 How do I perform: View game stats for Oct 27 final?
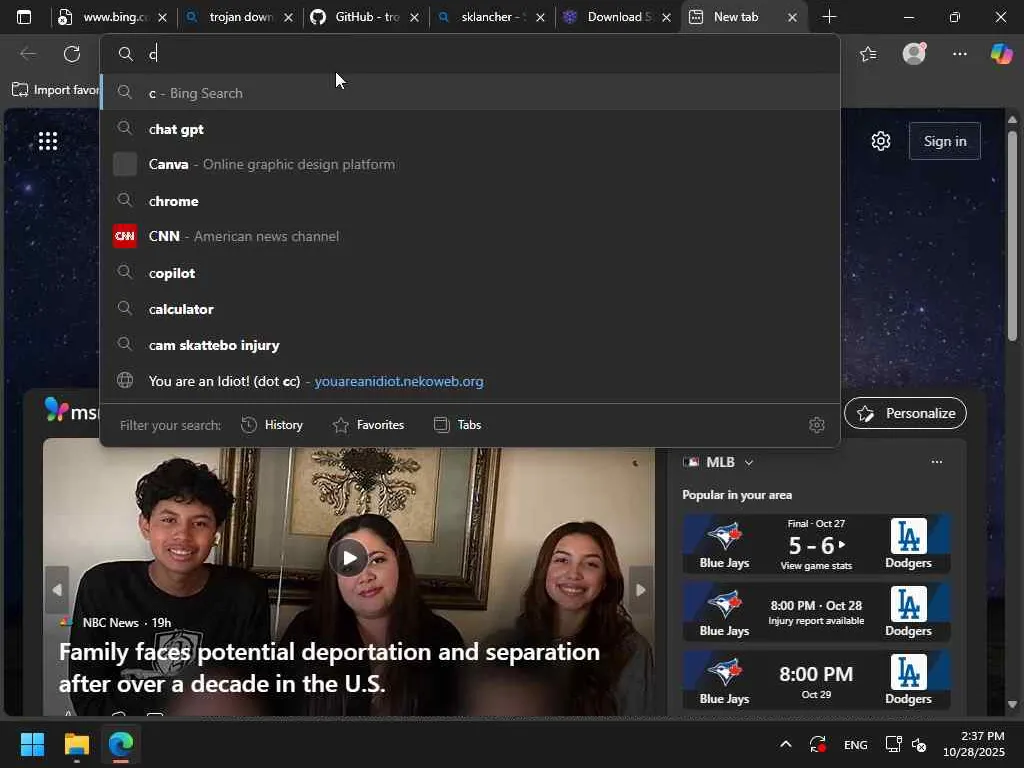[816, 566]
